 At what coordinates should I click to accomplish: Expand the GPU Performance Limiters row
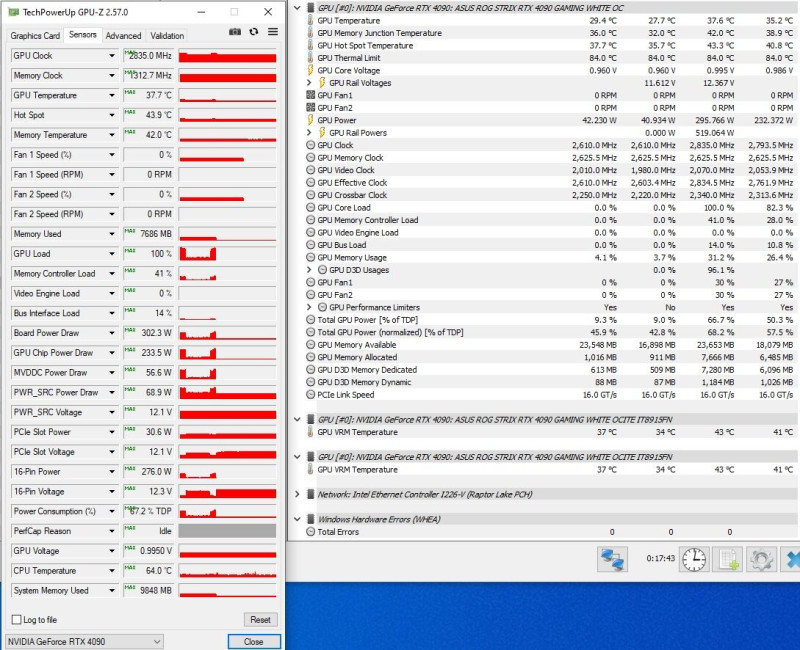tap(309, 307)
